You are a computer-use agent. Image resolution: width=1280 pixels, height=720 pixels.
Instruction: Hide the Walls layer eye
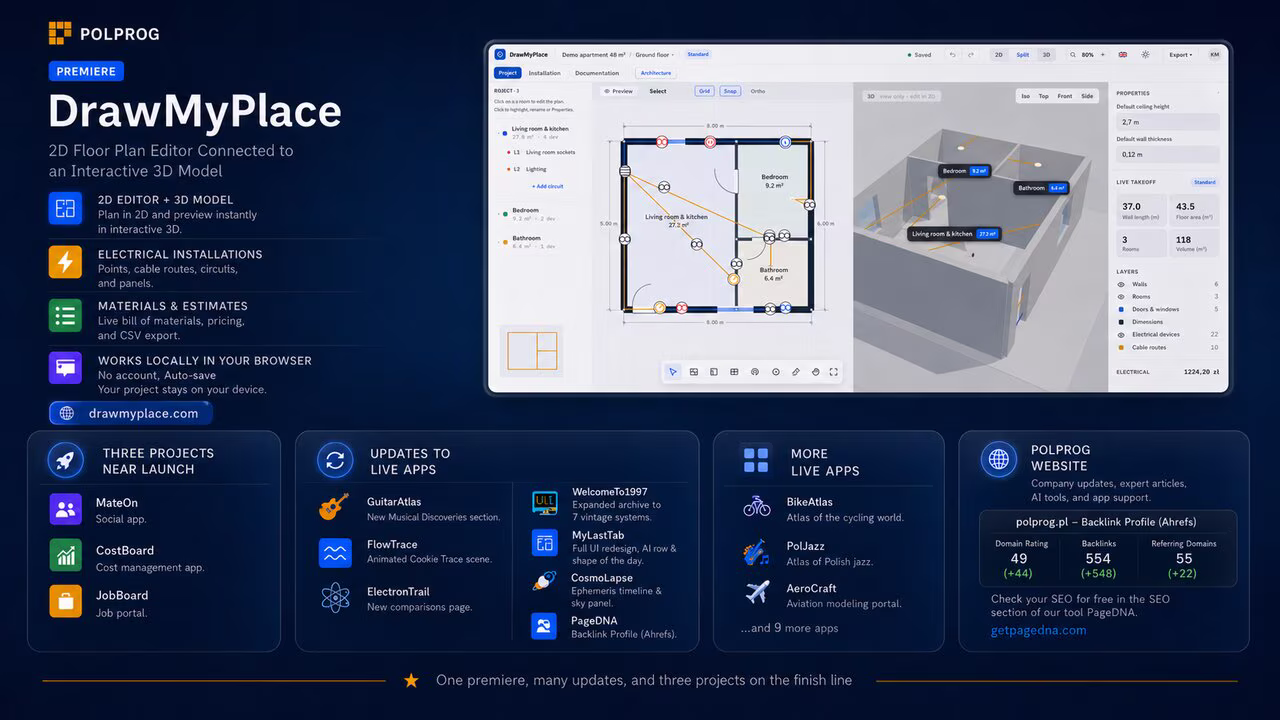(1122, 284)
